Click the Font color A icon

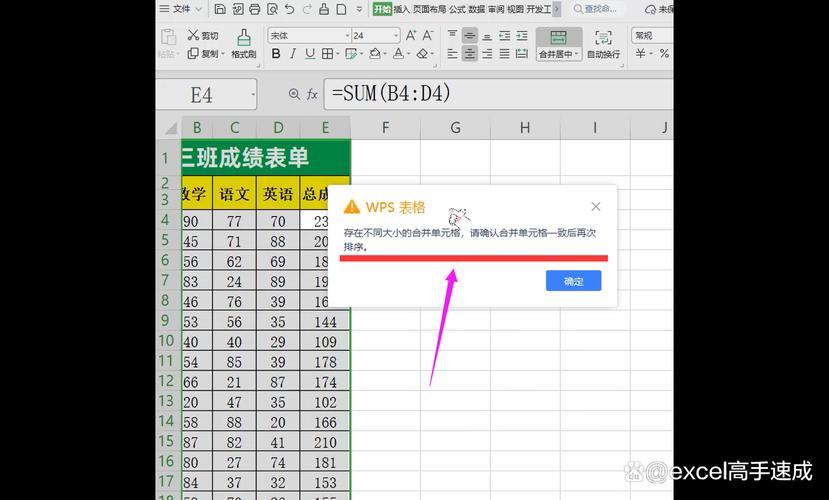(x=398, y=53)
